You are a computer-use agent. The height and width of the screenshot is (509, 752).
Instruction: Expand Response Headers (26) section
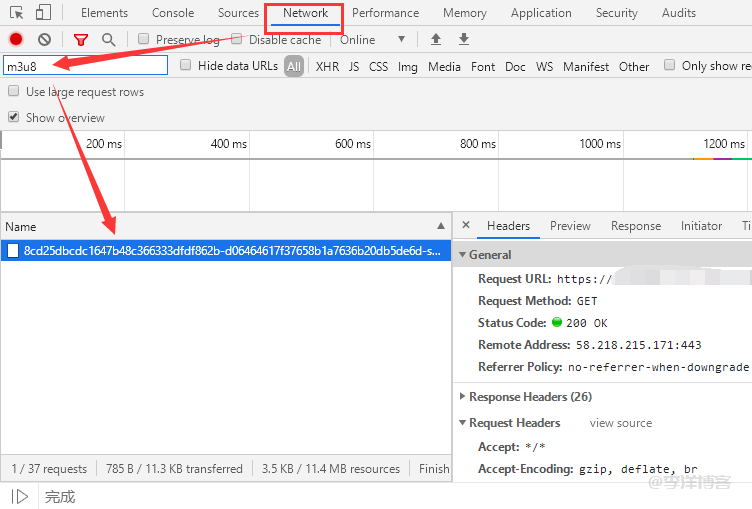pyautogui.click(x=462, y=397)
